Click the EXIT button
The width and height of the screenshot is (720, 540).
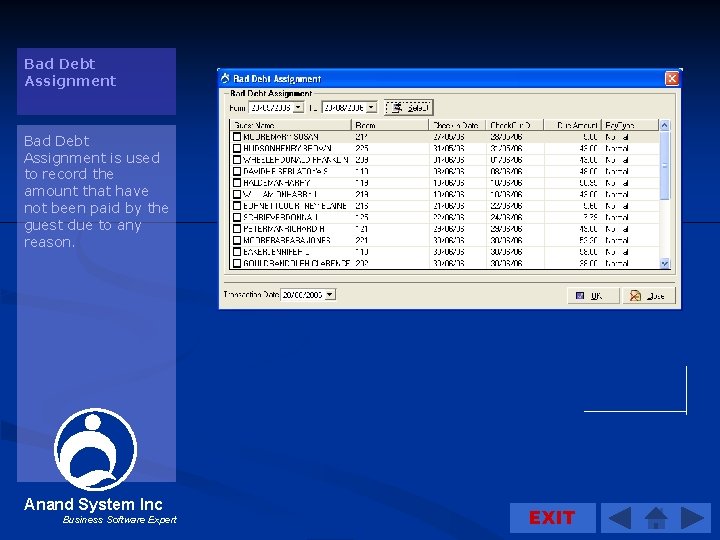pos(552,518)
